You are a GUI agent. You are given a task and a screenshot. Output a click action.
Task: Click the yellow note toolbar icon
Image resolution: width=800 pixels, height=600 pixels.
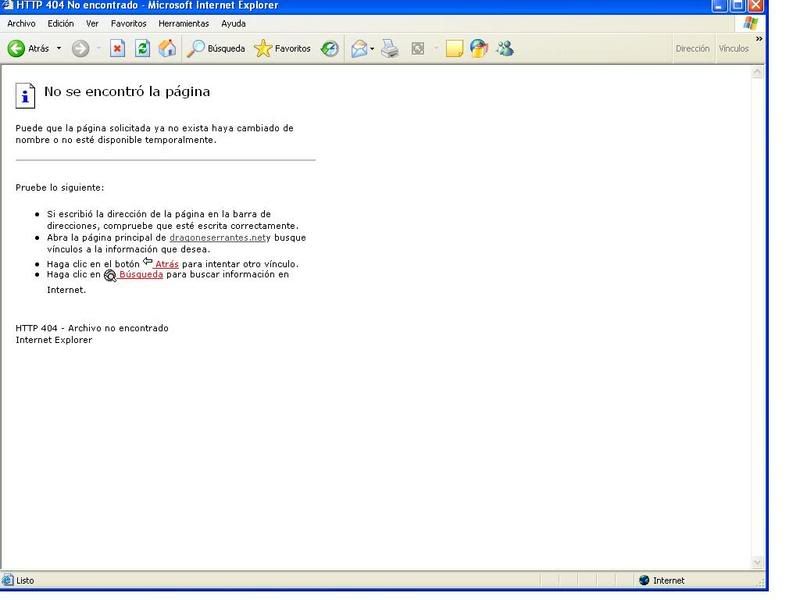pyautogui.click(x=454, y=49)
